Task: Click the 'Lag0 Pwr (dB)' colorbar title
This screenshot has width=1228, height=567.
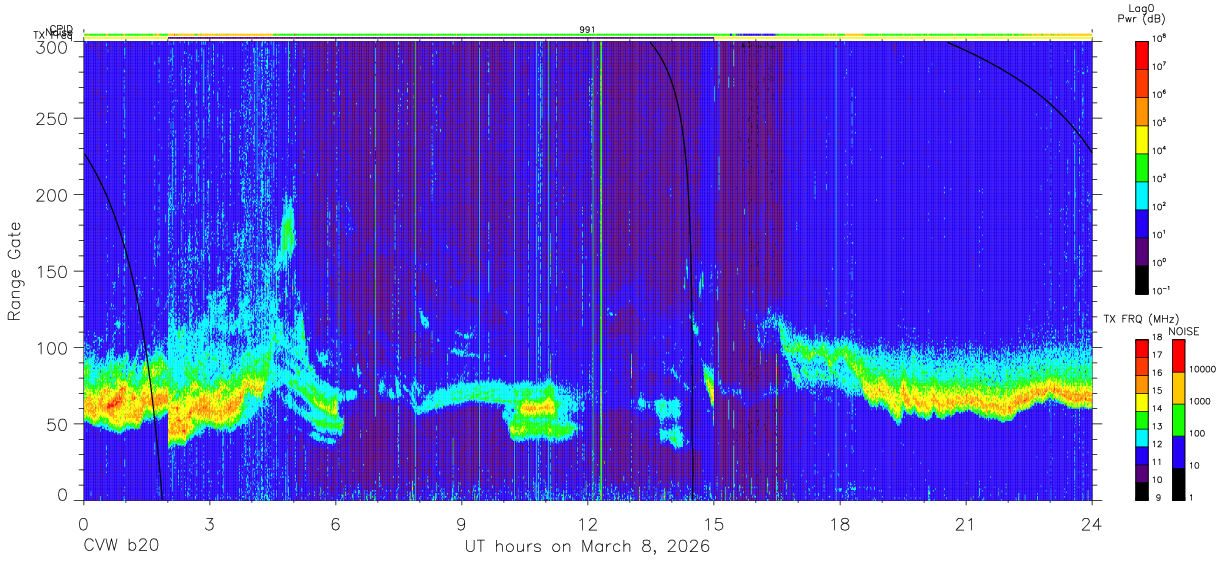Action: tap(1143, 13)
